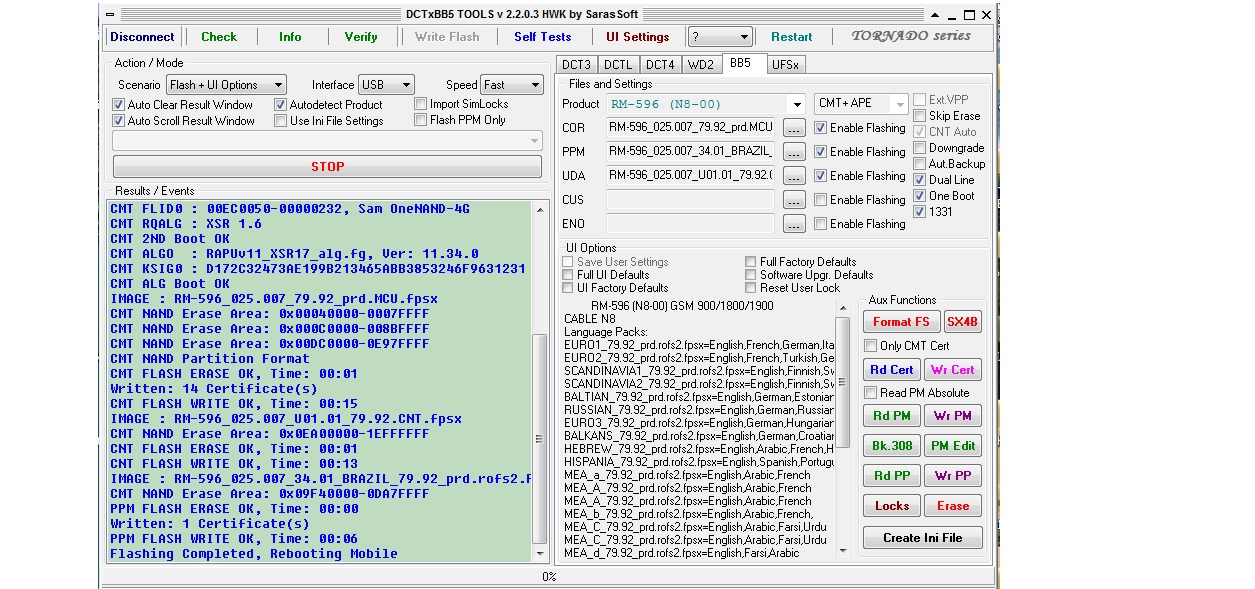Click the red STOP button
Image resolution: width=1255 pixels, height=589 pixels.
coord(327,167)
